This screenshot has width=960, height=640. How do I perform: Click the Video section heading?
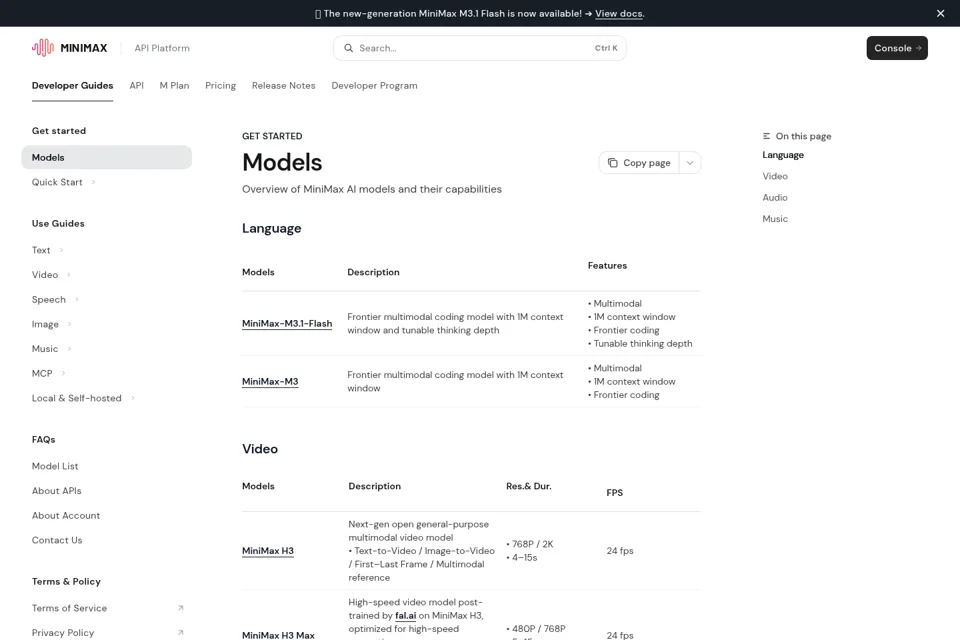coord(260,449)
